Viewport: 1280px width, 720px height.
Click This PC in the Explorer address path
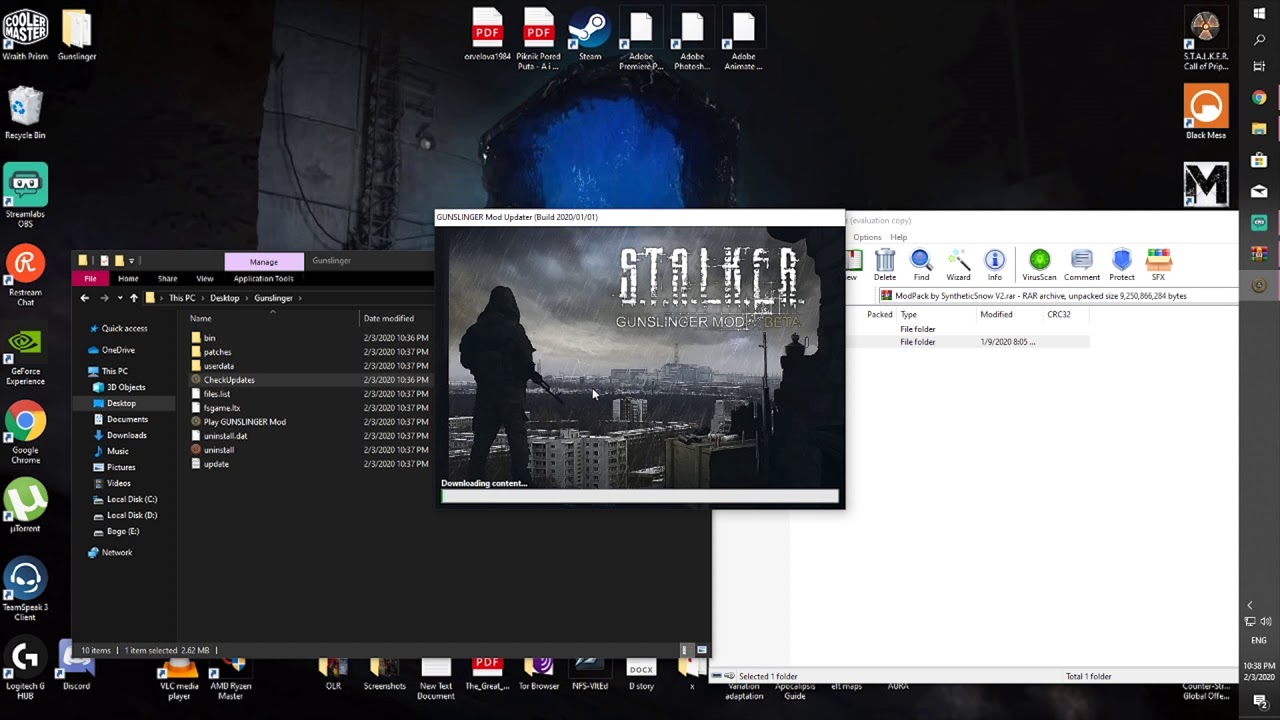coord(182,298)
